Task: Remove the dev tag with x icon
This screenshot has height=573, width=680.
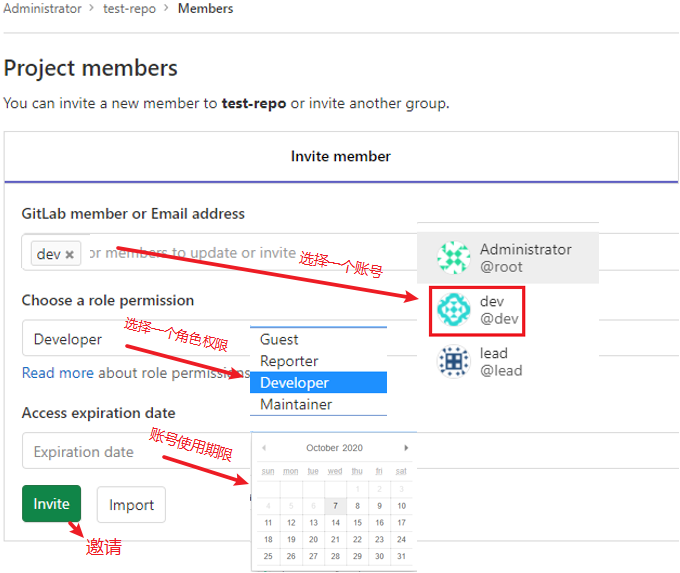Action: [x=70, y=255]
